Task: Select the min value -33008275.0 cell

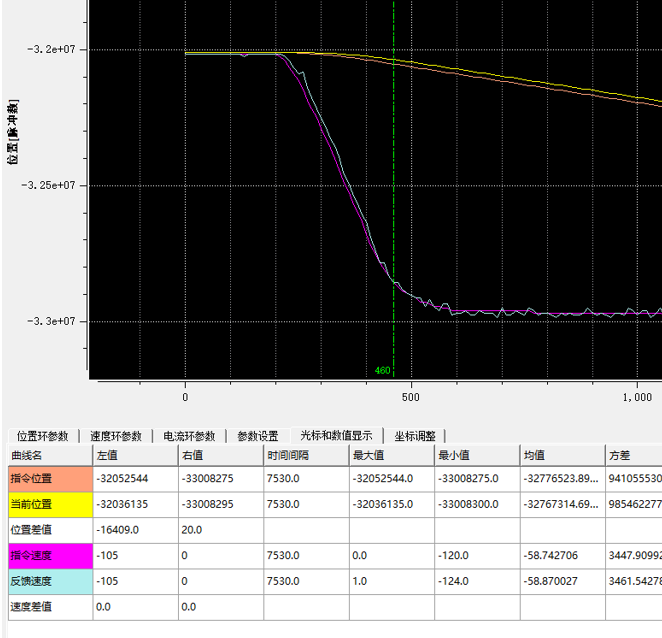Action: (x=477, y=479)
